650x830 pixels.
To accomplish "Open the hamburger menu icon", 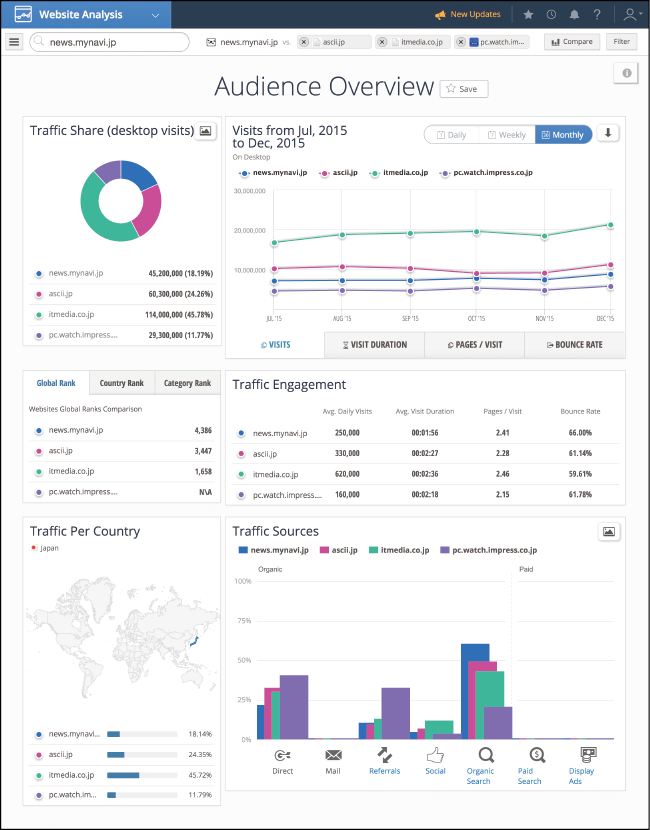I will pos(14,42).
